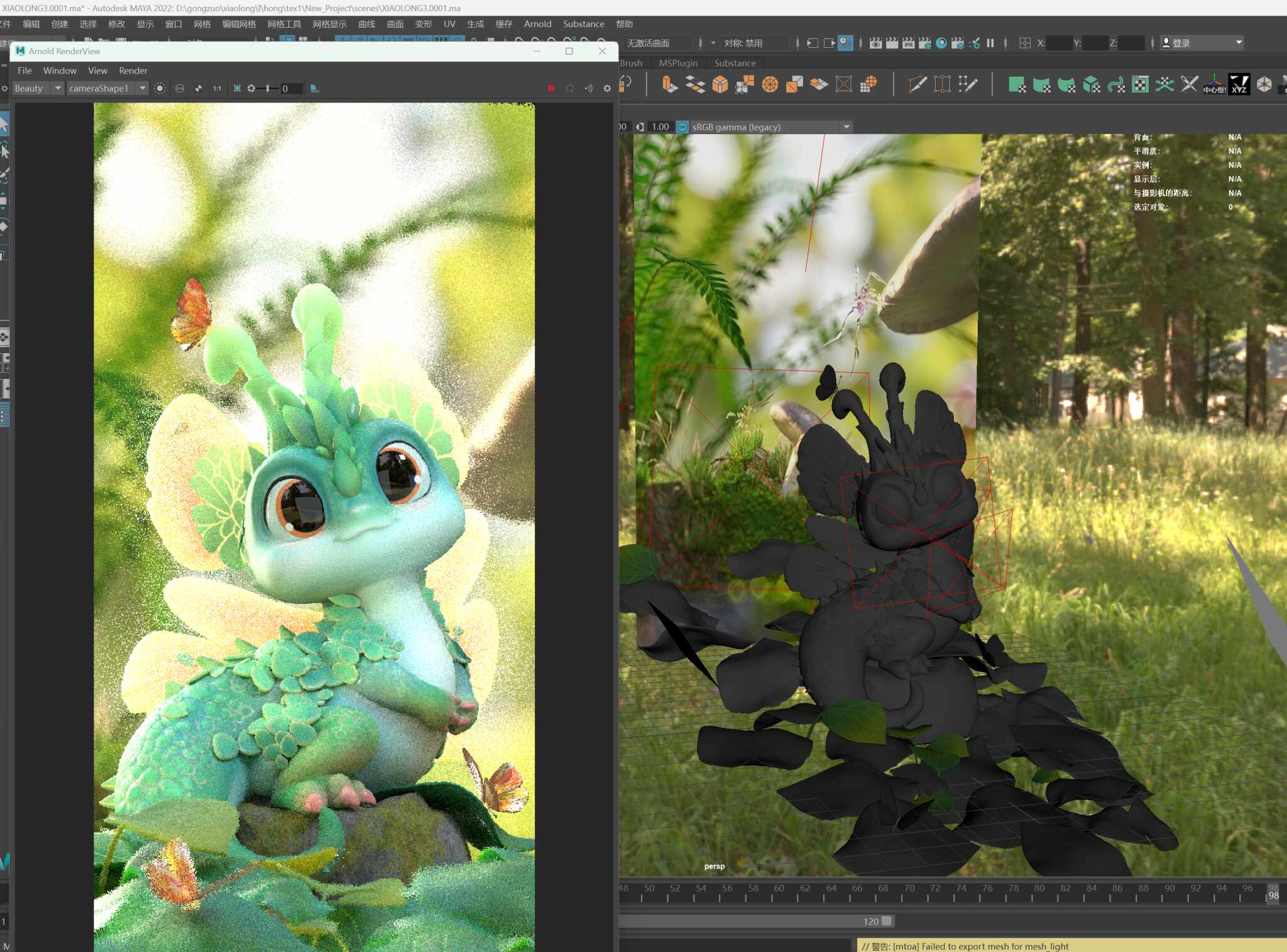Screen dimensions: 1287x952
Task: Click the green curved arrow shelf icon
Action: (1115, 84)
